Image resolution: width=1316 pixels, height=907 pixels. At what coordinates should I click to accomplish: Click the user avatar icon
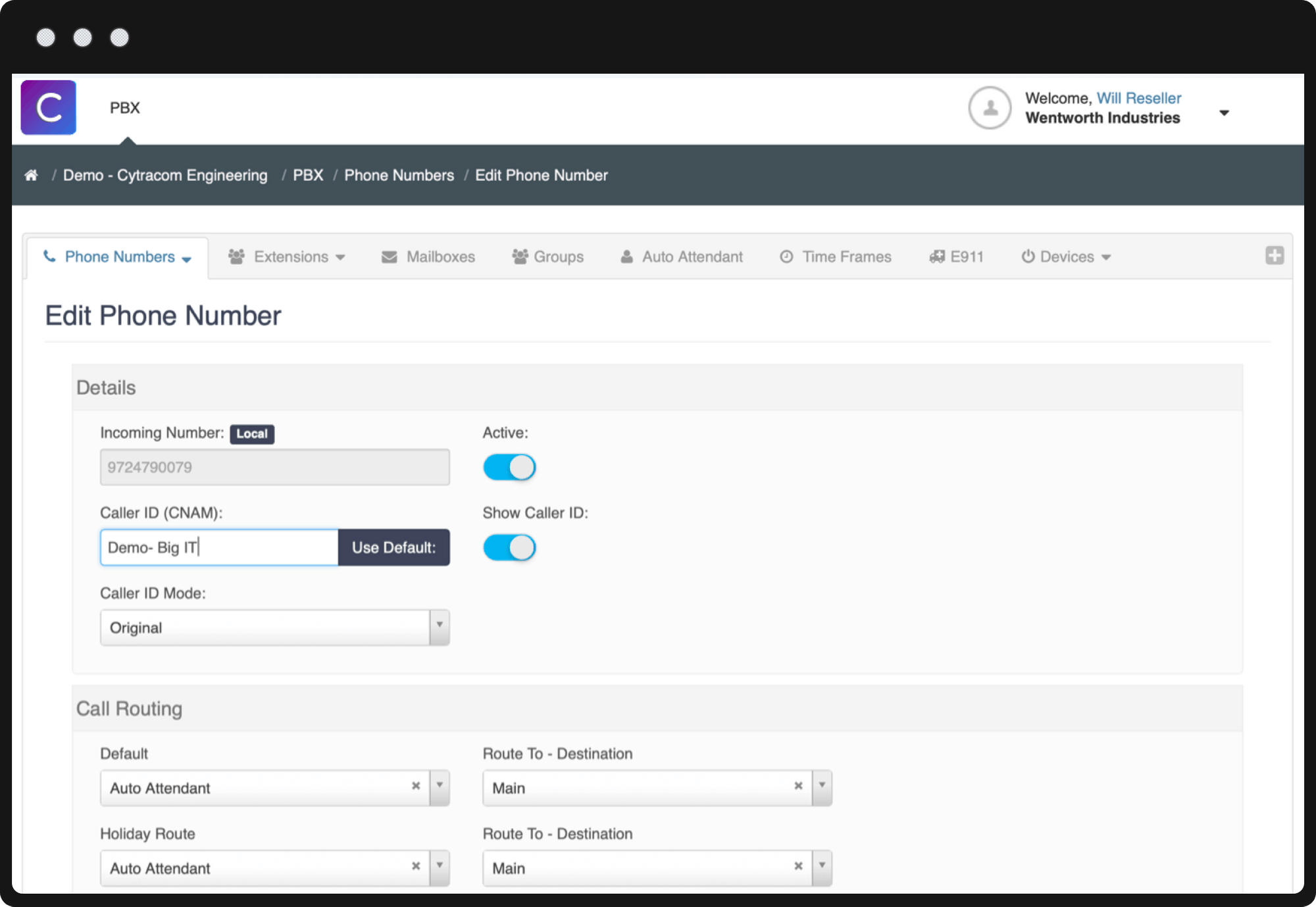(989, 108)
